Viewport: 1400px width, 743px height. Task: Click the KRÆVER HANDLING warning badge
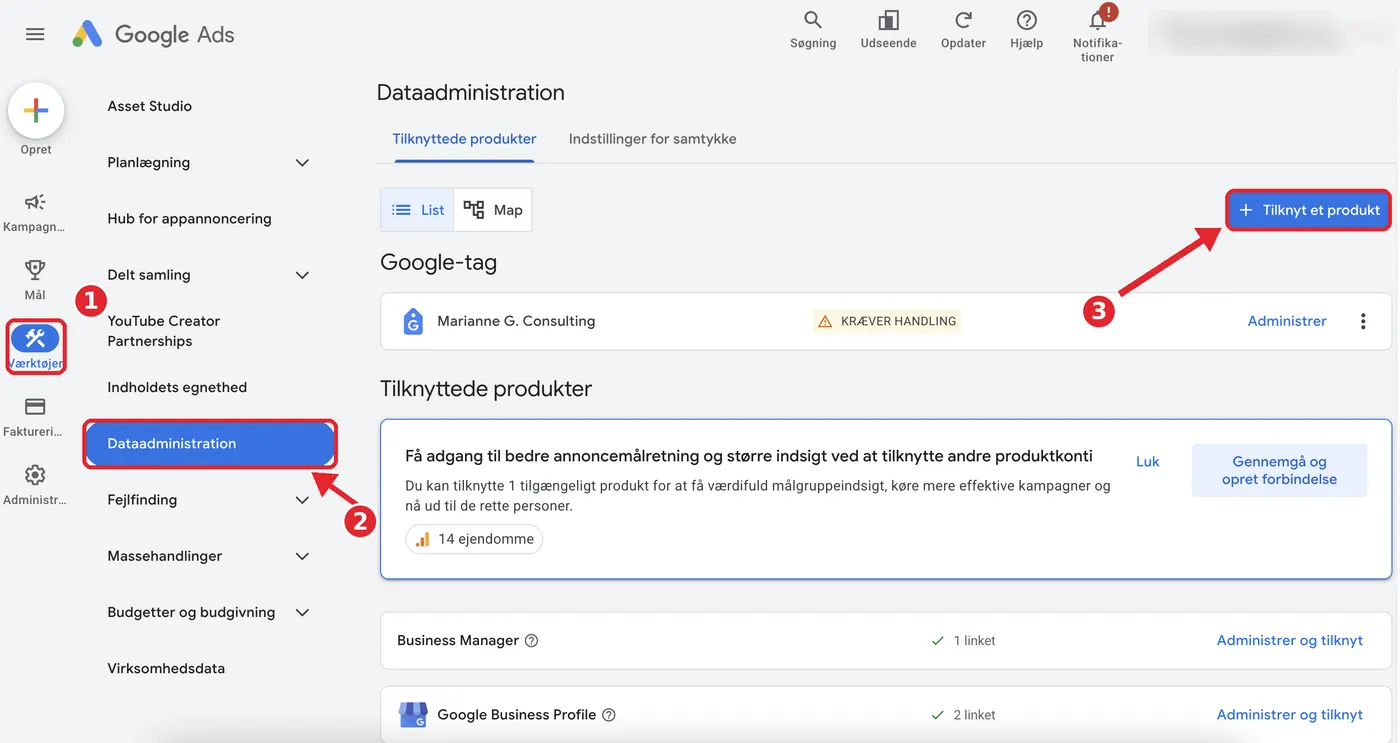tap(886, 321)
